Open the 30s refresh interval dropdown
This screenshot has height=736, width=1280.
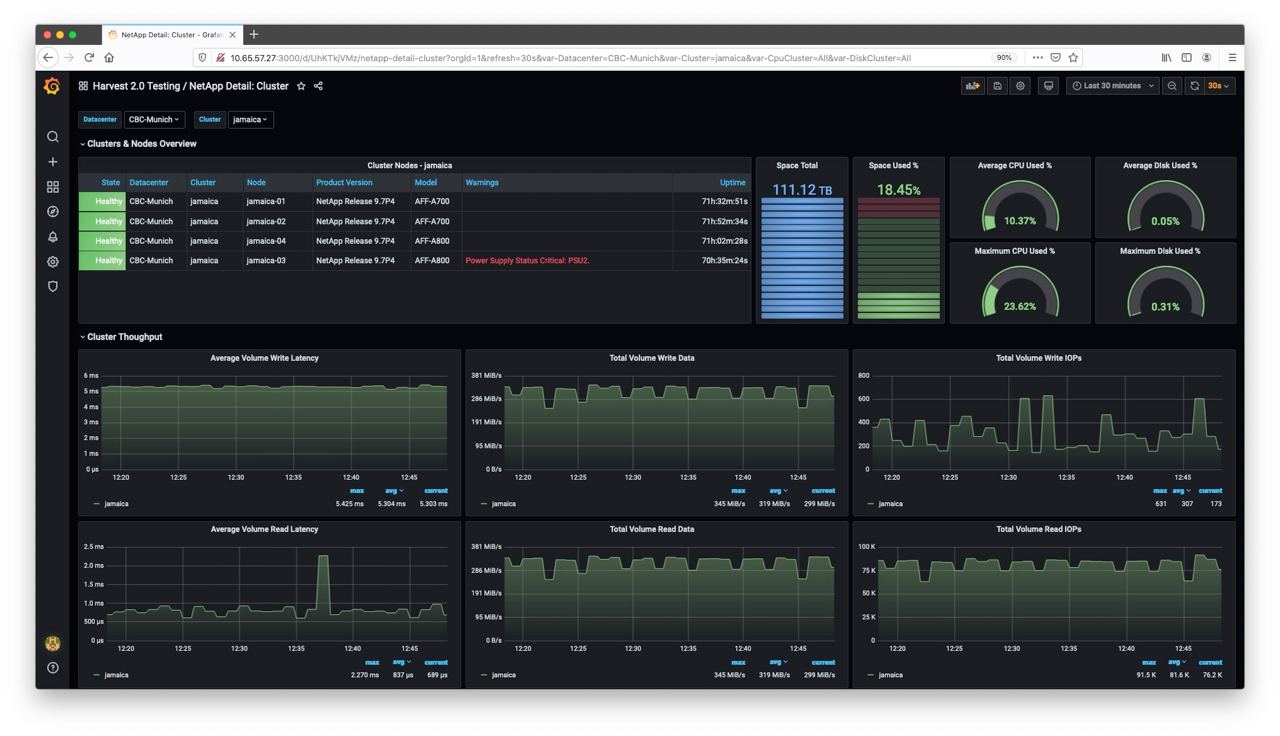tap(1219, 86)
